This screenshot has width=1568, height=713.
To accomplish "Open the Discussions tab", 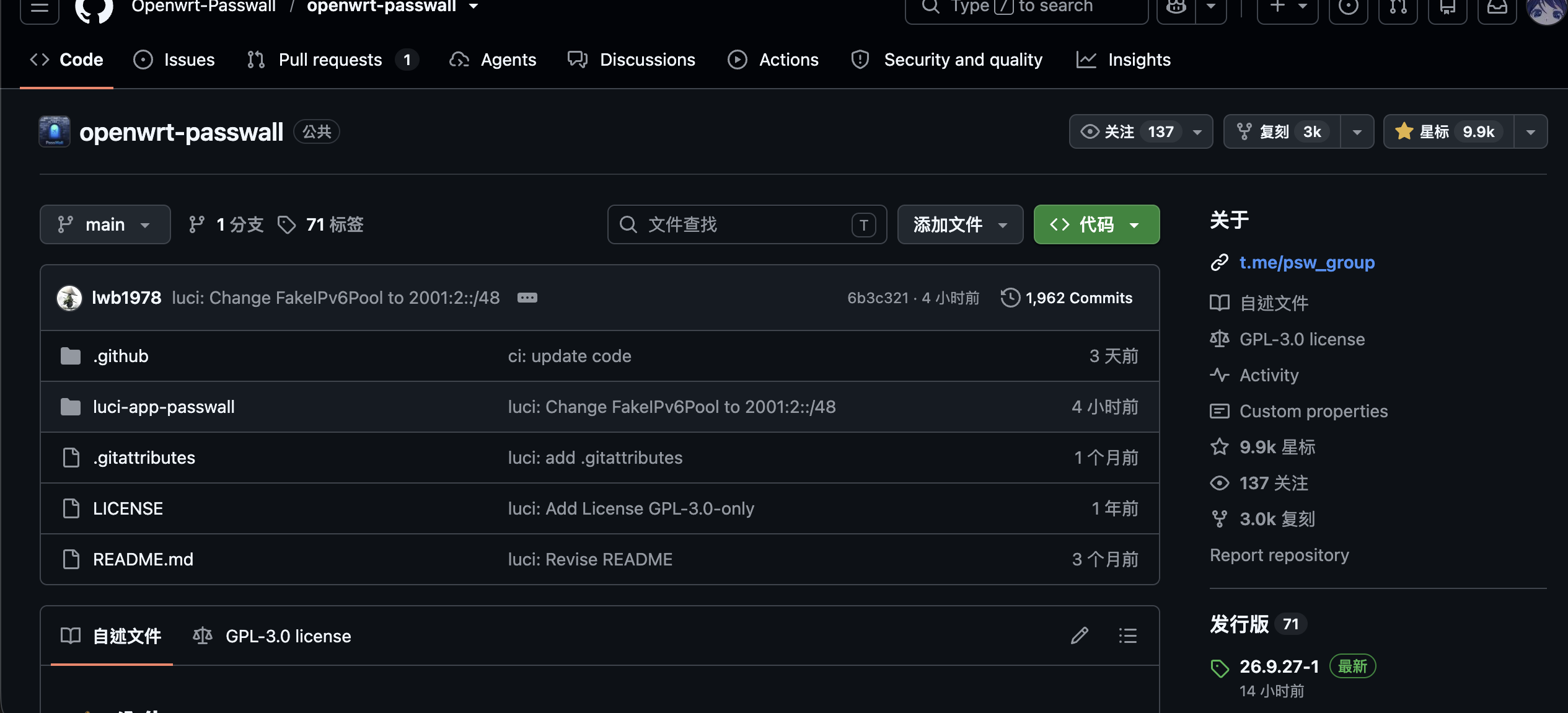I will click(632, 60).
